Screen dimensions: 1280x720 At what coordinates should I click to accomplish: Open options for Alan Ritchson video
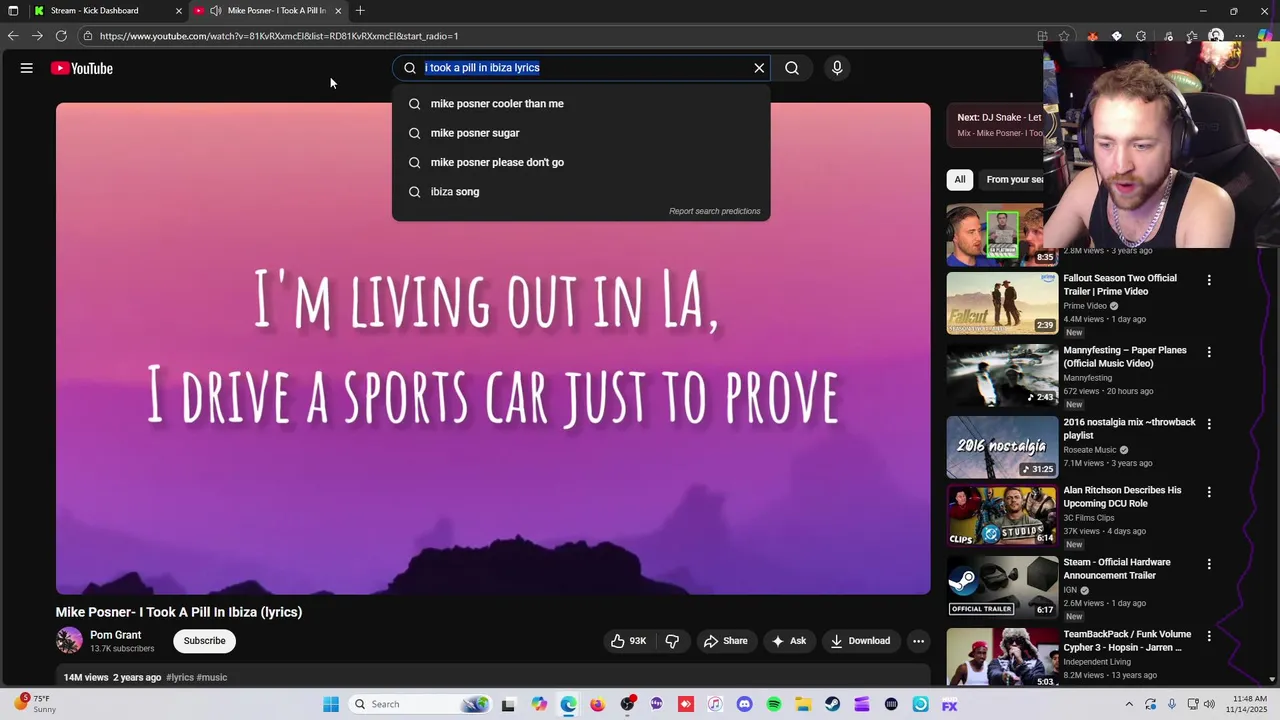[x=1209, y=492]
